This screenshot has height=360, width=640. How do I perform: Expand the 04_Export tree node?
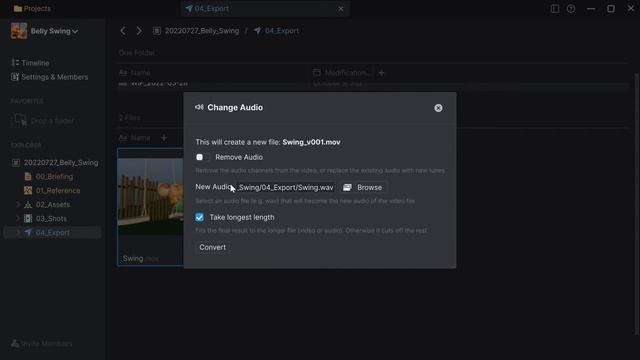pyautogui.click(x=18, y=232)
